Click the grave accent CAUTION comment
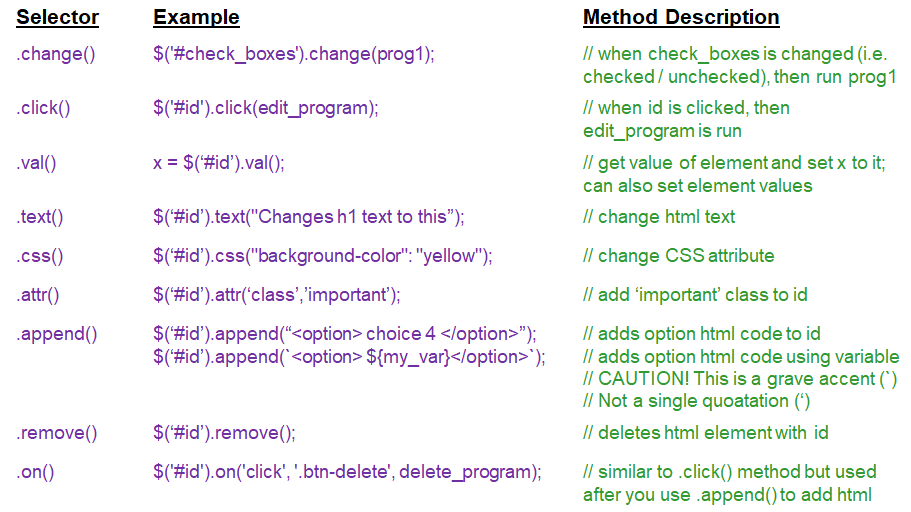Screen dimensions: 911x512 [738, 379]
